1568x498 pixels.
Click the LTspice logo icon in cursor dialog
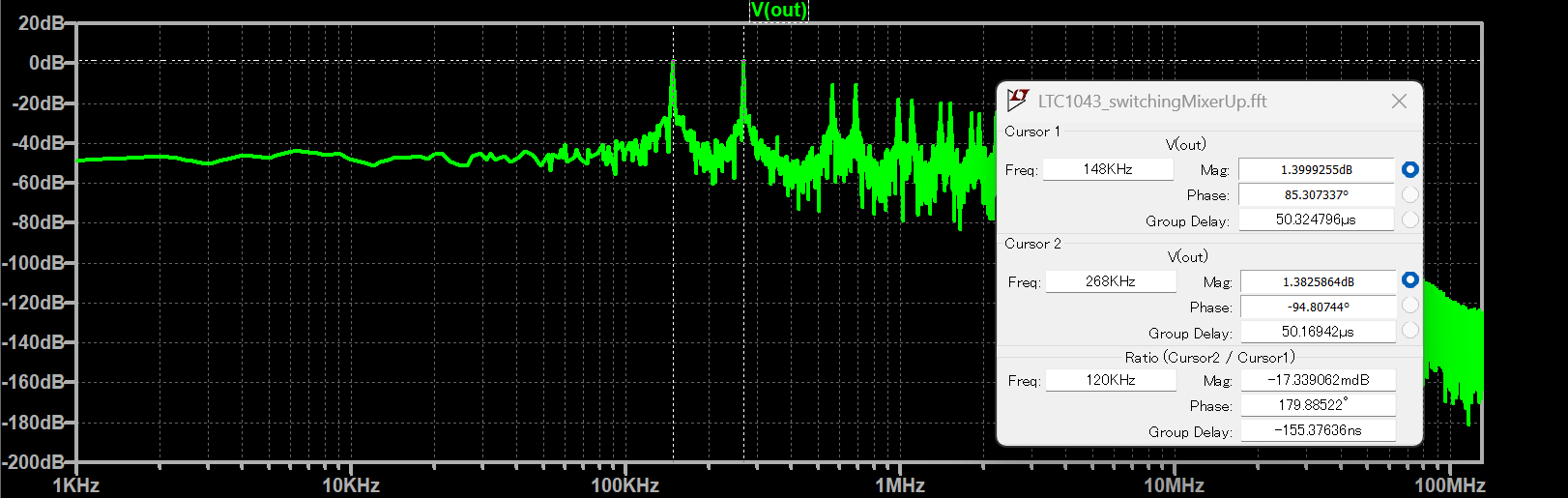[1018, 100]
